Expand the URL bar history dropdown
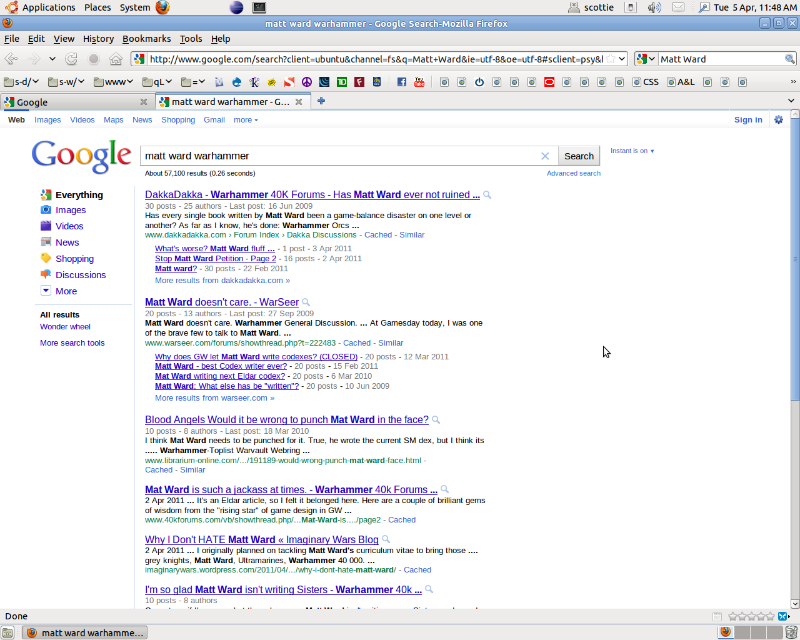The image size is (800, 640). tap(622, 59)
